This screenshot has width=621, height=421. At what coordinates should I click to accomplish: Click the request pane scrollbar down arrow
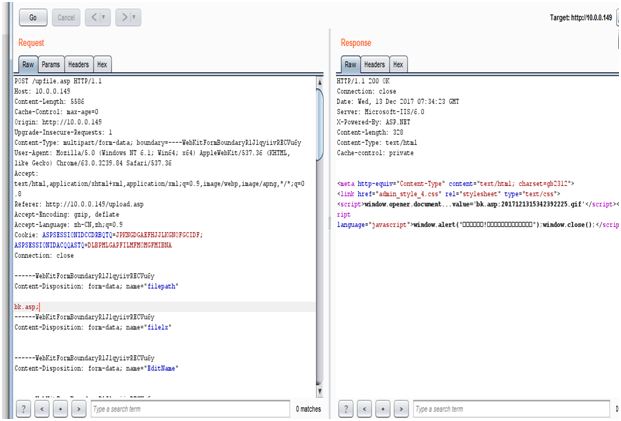[320, 391]
